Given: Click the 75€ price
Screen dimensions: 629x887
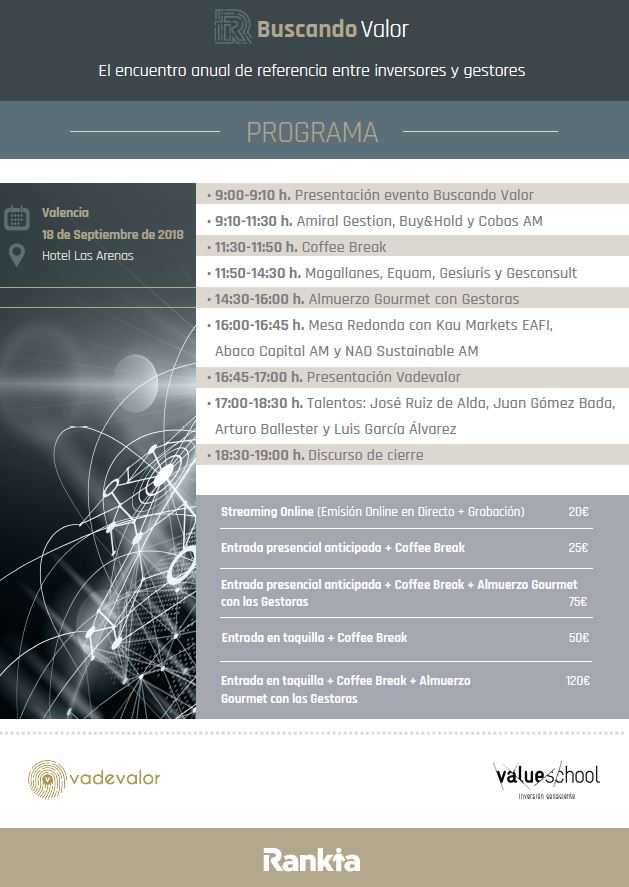Looking at the screenshot, I should (578, 602).
